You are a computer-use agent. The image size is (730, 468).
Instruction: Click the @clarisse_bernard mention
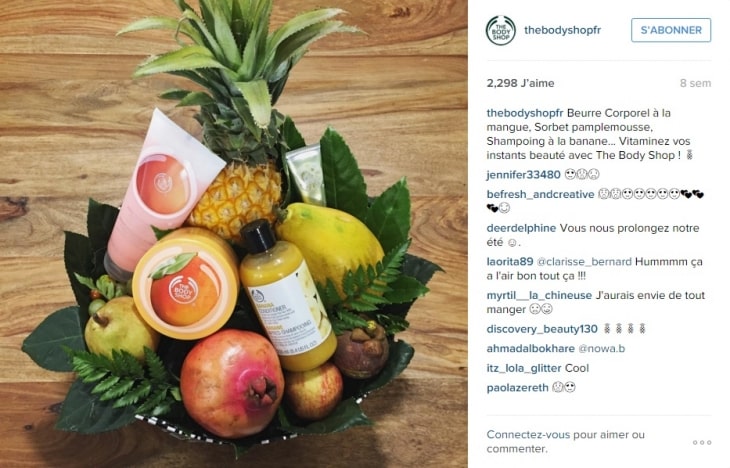tap(584, 262)
